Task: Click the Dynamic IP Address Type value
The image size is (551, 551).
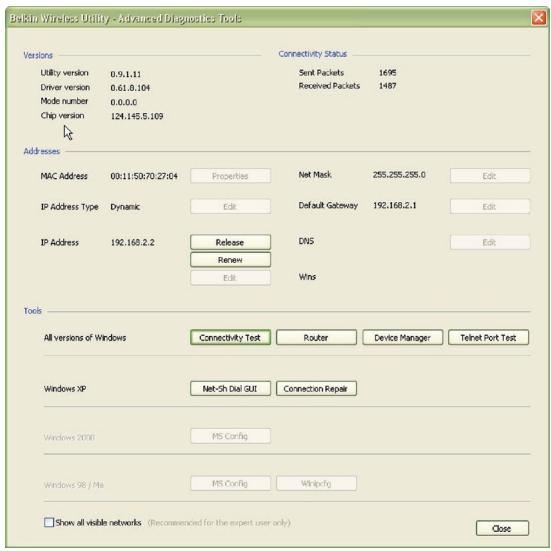Action: [125, 207]
